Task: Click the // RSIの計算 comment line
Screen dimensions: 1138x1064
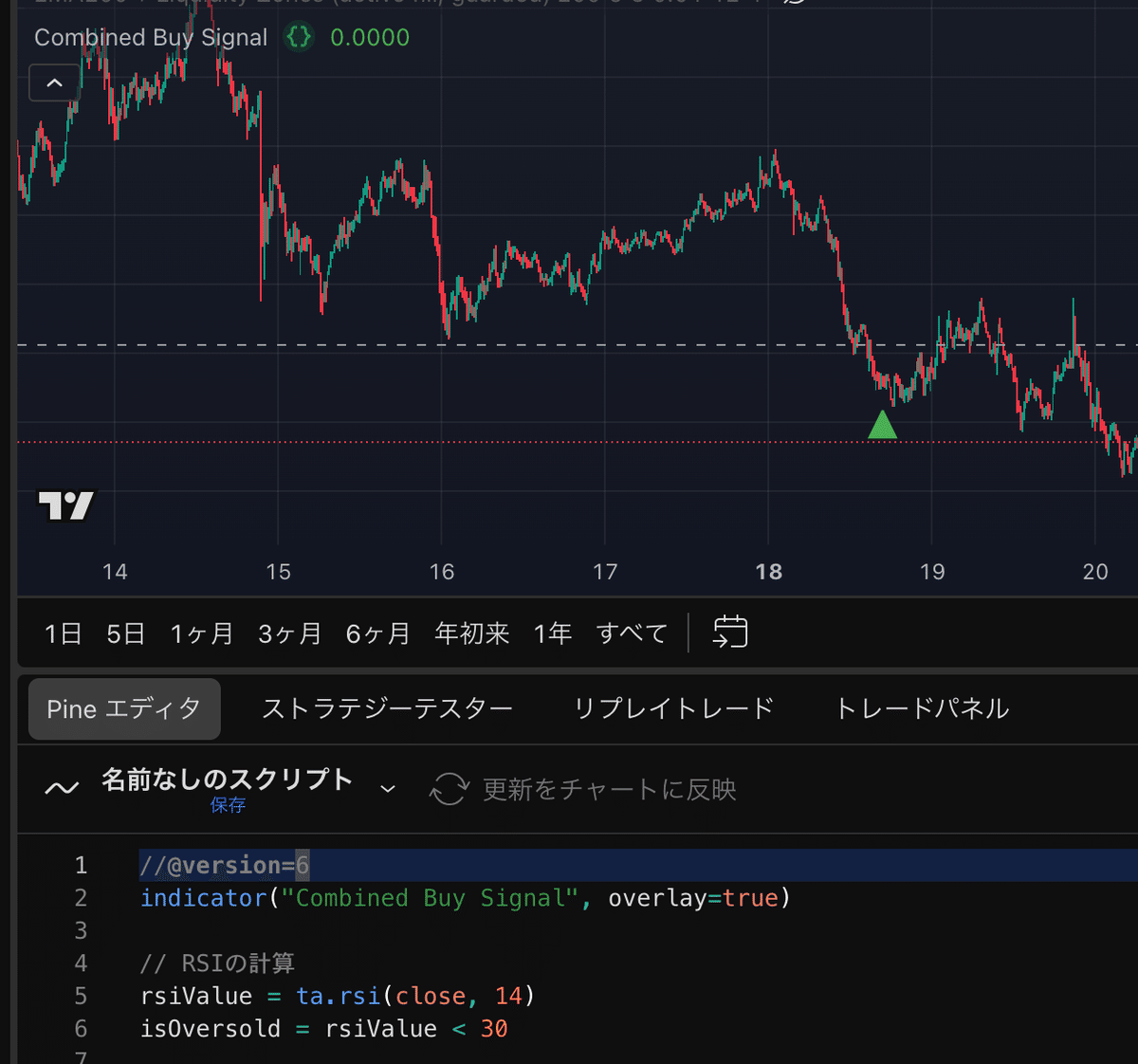Action: point(217,963)
